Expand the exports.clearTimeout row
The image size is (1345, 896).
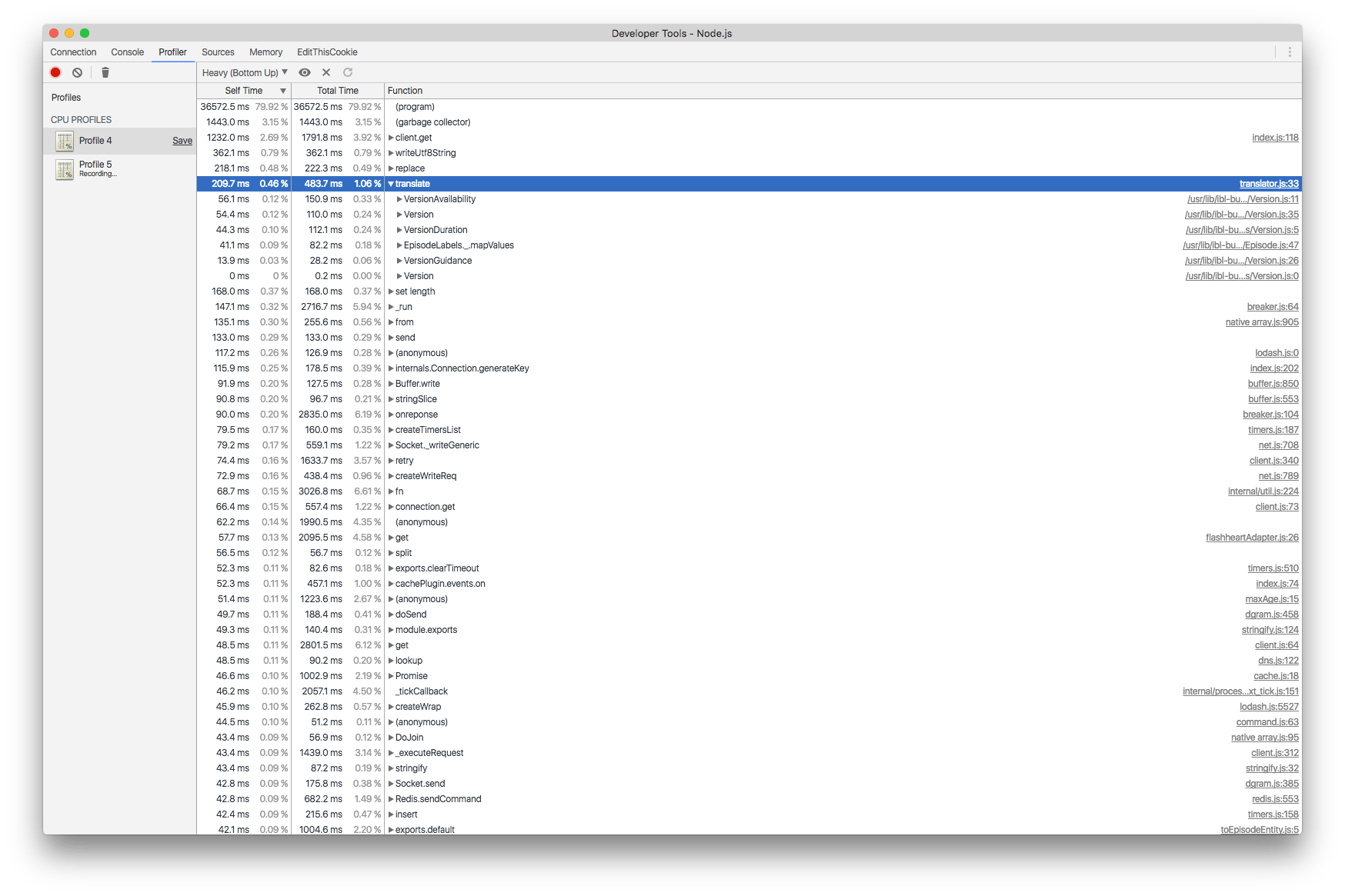tap(391, 568)
